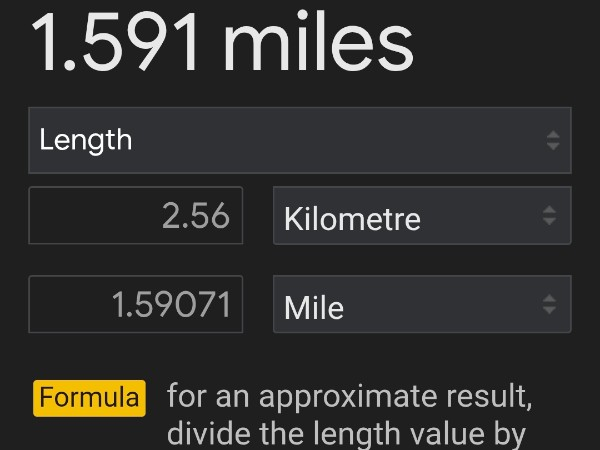Click the "for an approximate result" line
Image resolution: width=600 pixels, height=450 pixels.
(348, 397)
